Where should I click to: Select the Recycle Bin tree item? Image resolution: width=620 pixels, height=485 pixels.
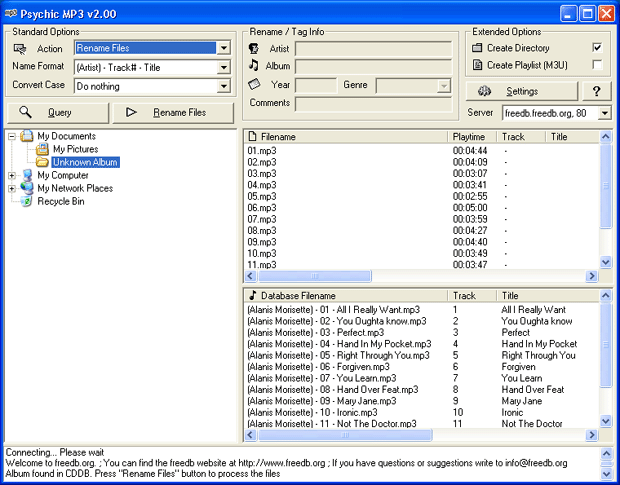(60, 201)
